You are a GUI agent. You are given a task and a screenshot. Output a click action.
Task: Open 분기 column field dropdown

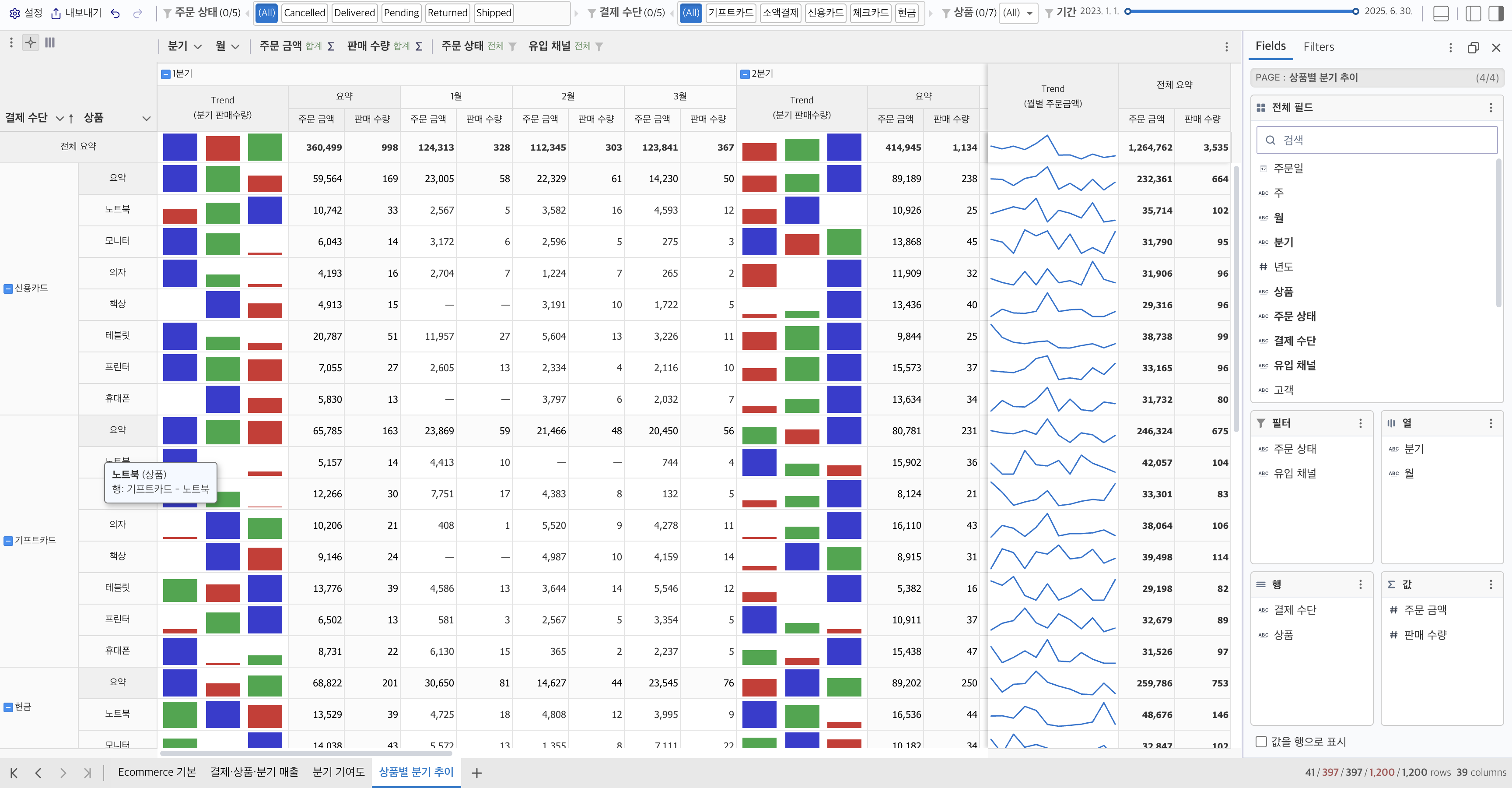(x=198, y=46)
